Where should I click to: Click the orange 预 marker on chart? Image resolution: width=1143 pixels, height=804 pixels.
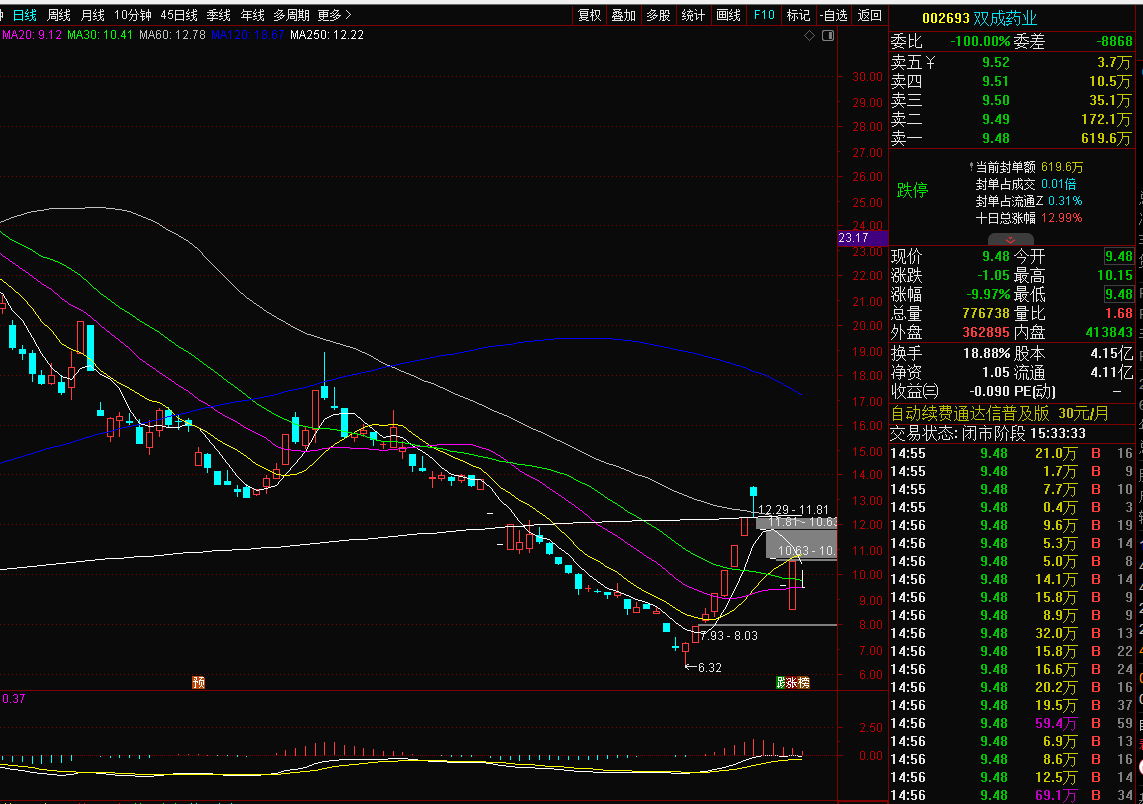pos(199,683)
